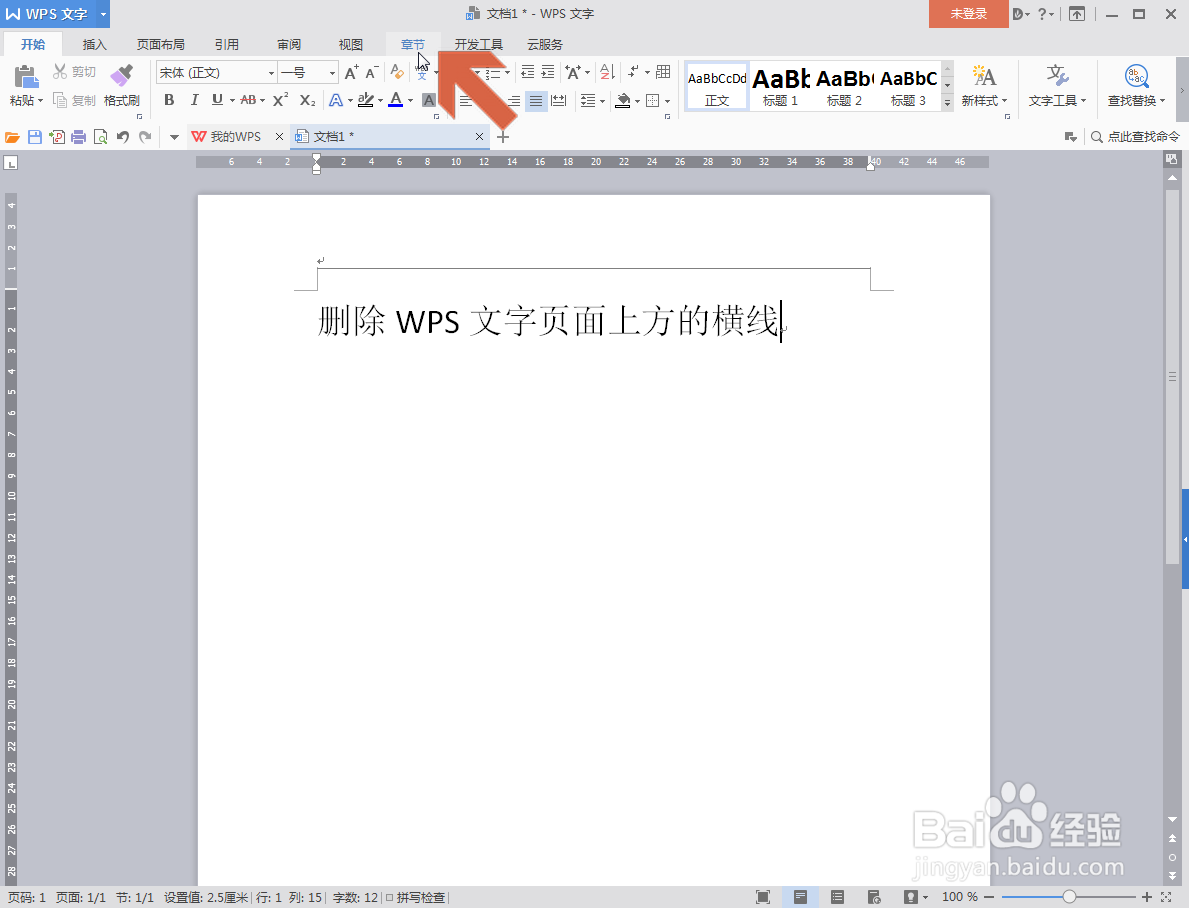Increase font size with A+ icon
Screen dimensions: 1189x908
tap(351, 73)
